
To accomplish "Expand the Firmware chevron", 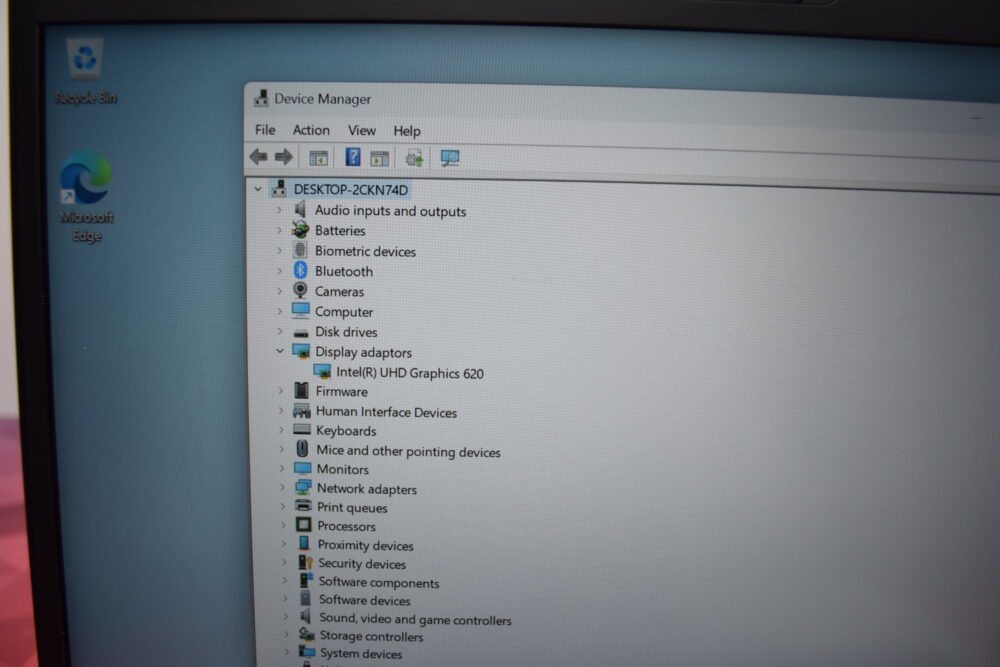I will pyautogui.click(x=281, y=390).
